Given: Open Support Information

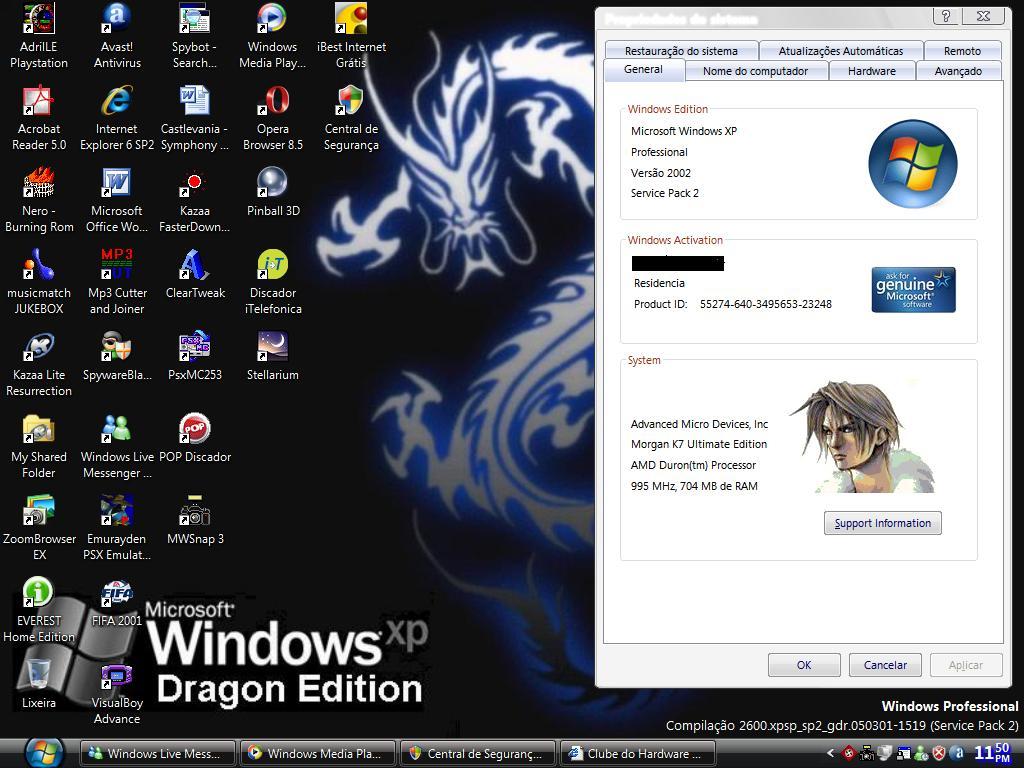Looking at the screenshot, I should pyautogui.click(x=882, y=523).
